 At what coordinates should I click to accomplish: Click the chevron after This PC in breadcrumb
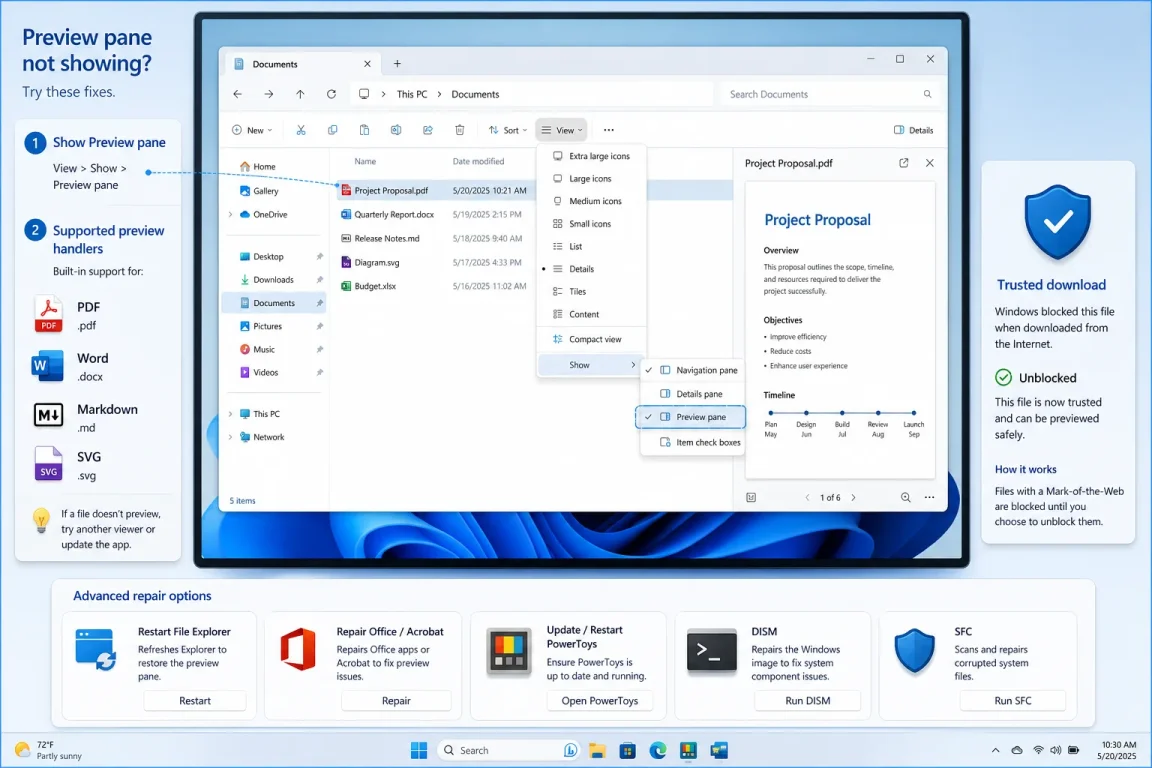439,94
